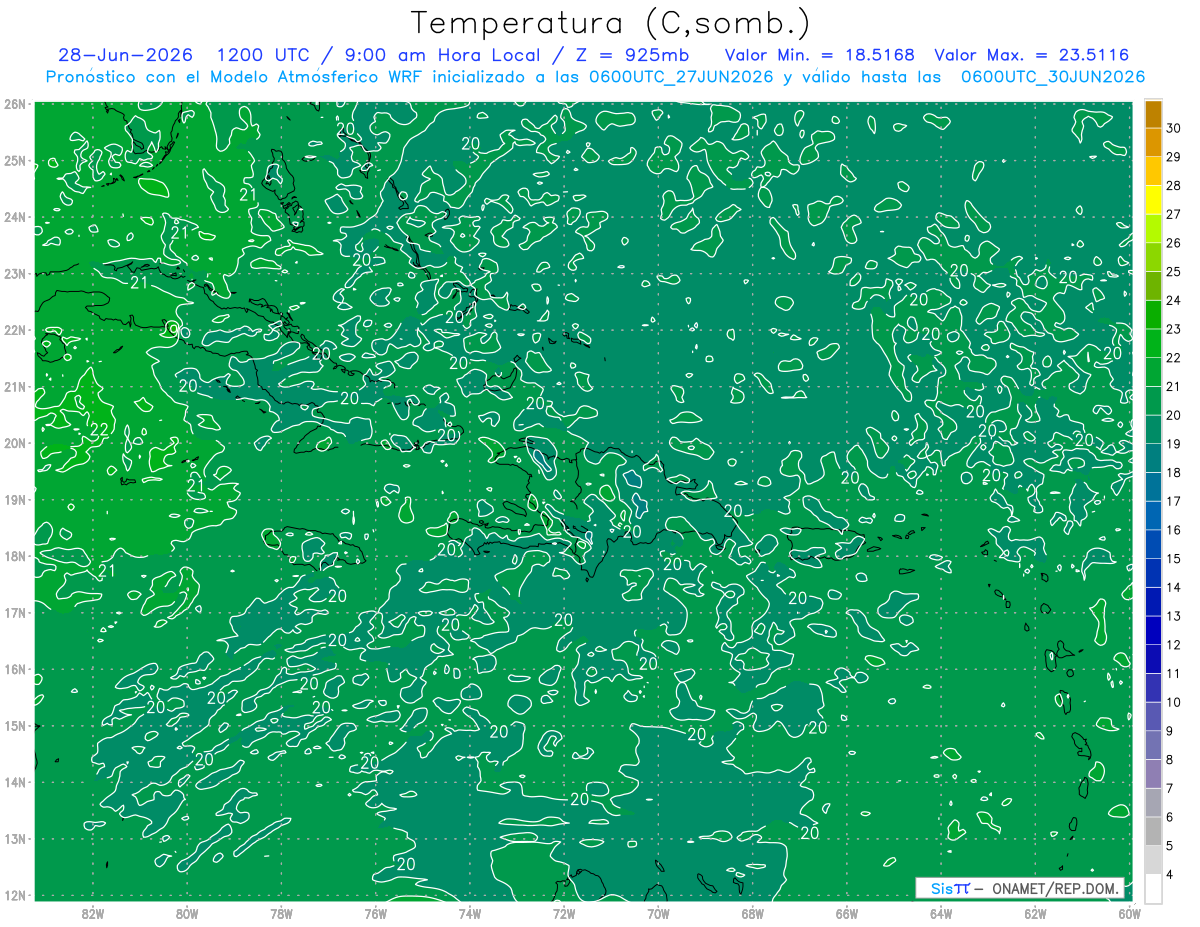Click the 70W longitude label
Image resolution: width=1200 pixels, height=927 pixels.
pos(658,913)
